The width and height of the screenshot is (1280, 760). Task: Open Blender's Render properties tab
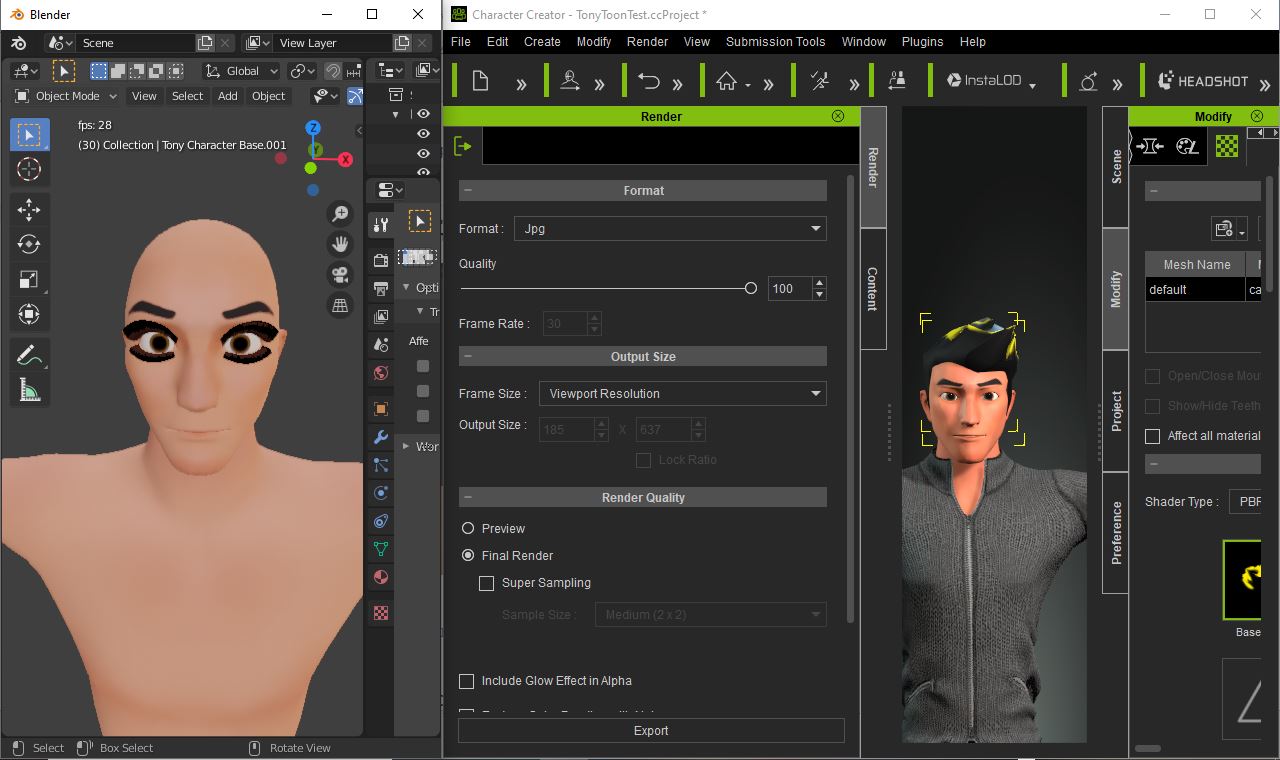click(x=381, y=260)
